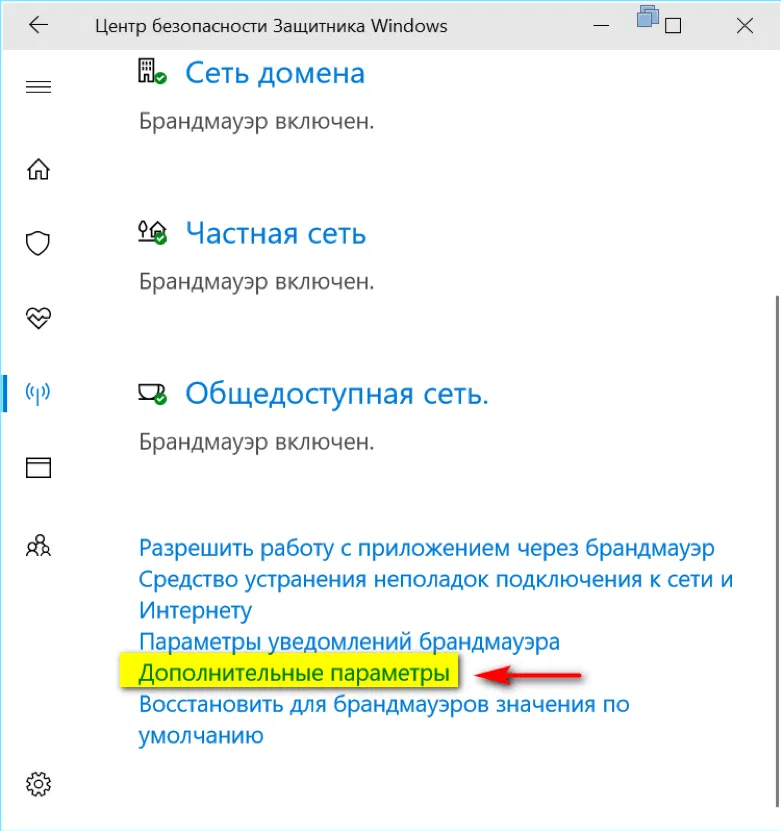This screenshot has height=831, width=781.
Task: Click Брандмауэр включен text under Частная сеть
Action: [256, 282]
